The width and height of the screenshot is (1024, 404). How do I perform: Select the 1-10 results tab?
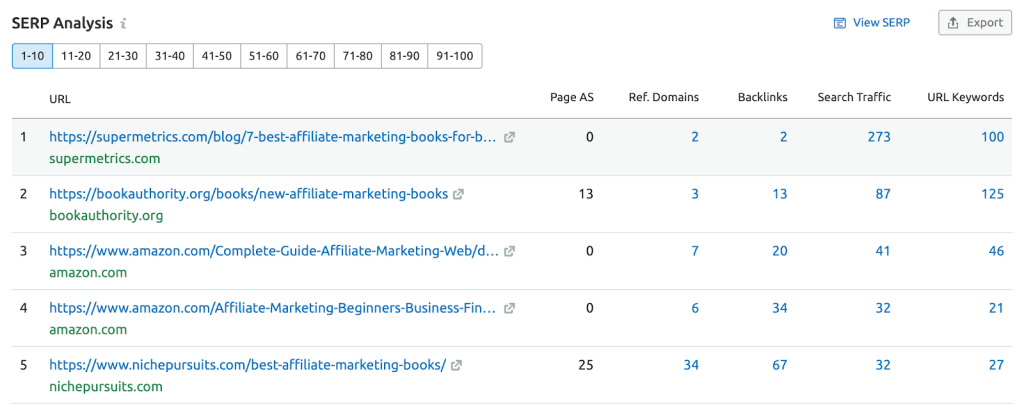point(32,56)
